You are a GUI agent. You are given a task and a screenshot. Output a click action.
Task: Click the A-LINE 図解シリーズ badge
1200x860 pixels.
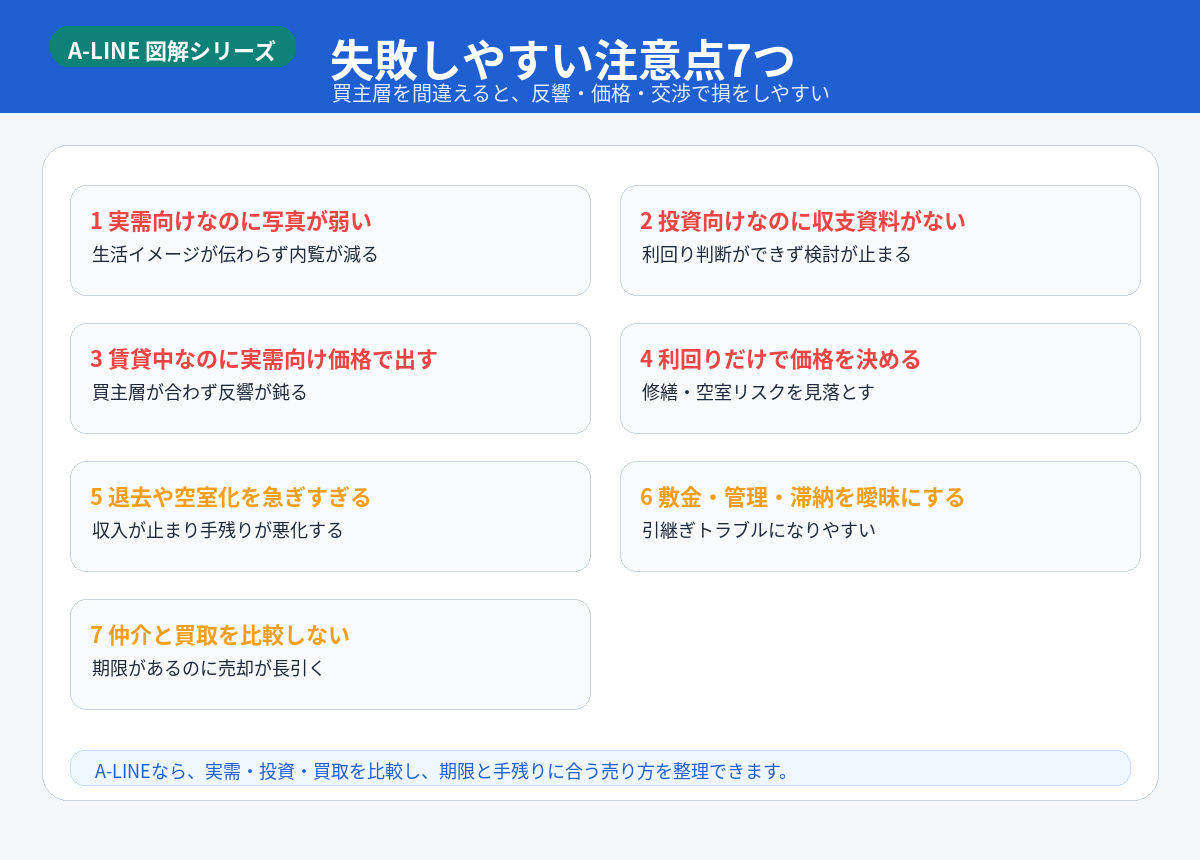173,47
